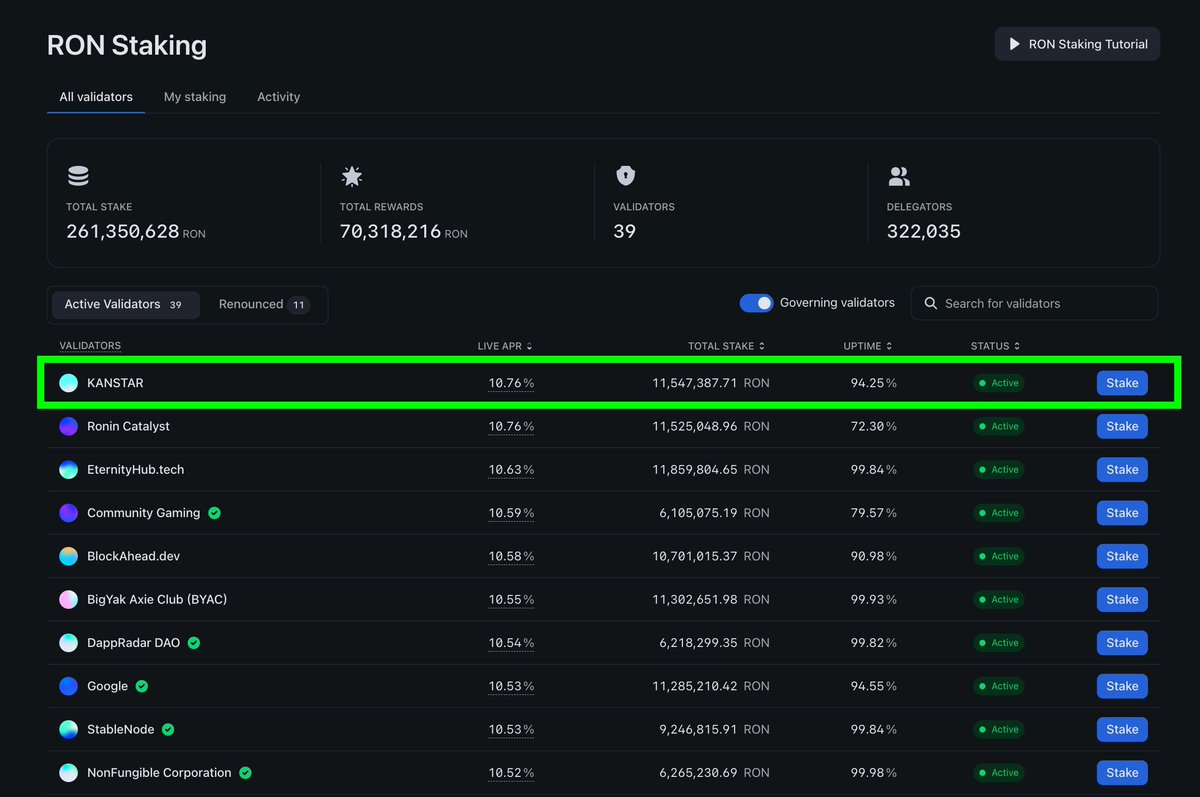Stake with BigYak Axie Club validator

[1122, 600]
